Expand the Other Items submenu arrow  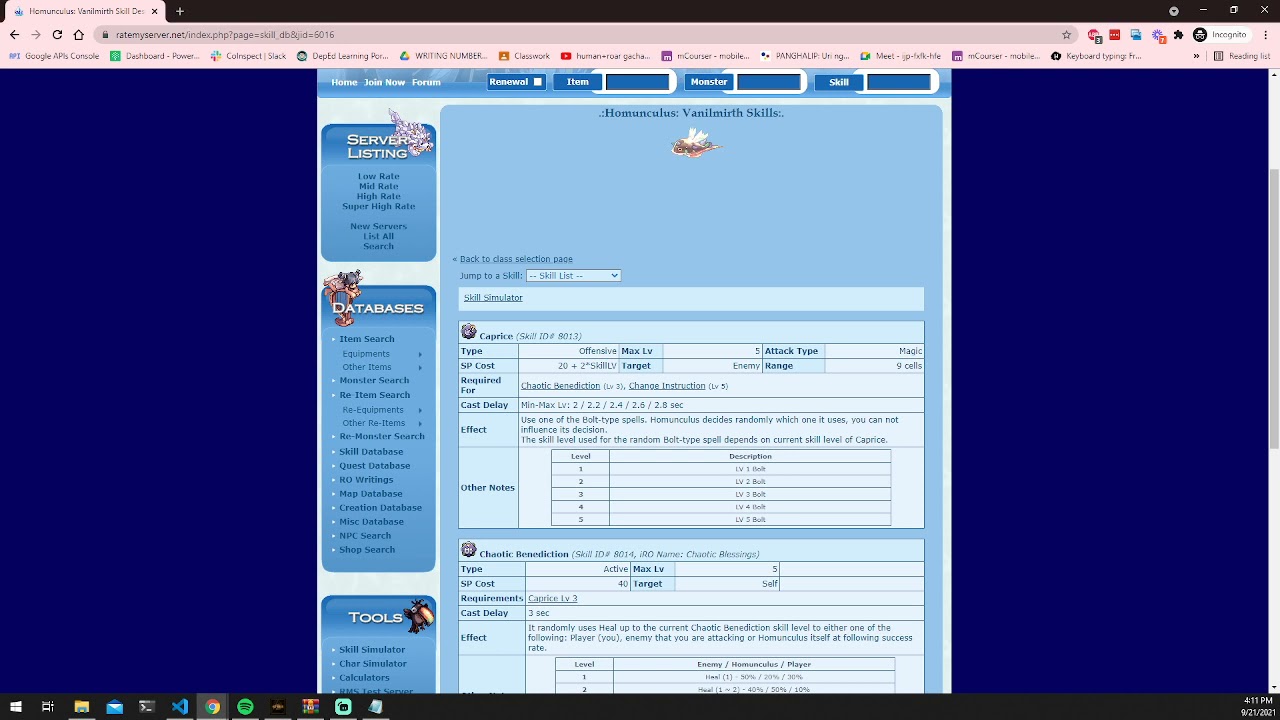[420, 367]
